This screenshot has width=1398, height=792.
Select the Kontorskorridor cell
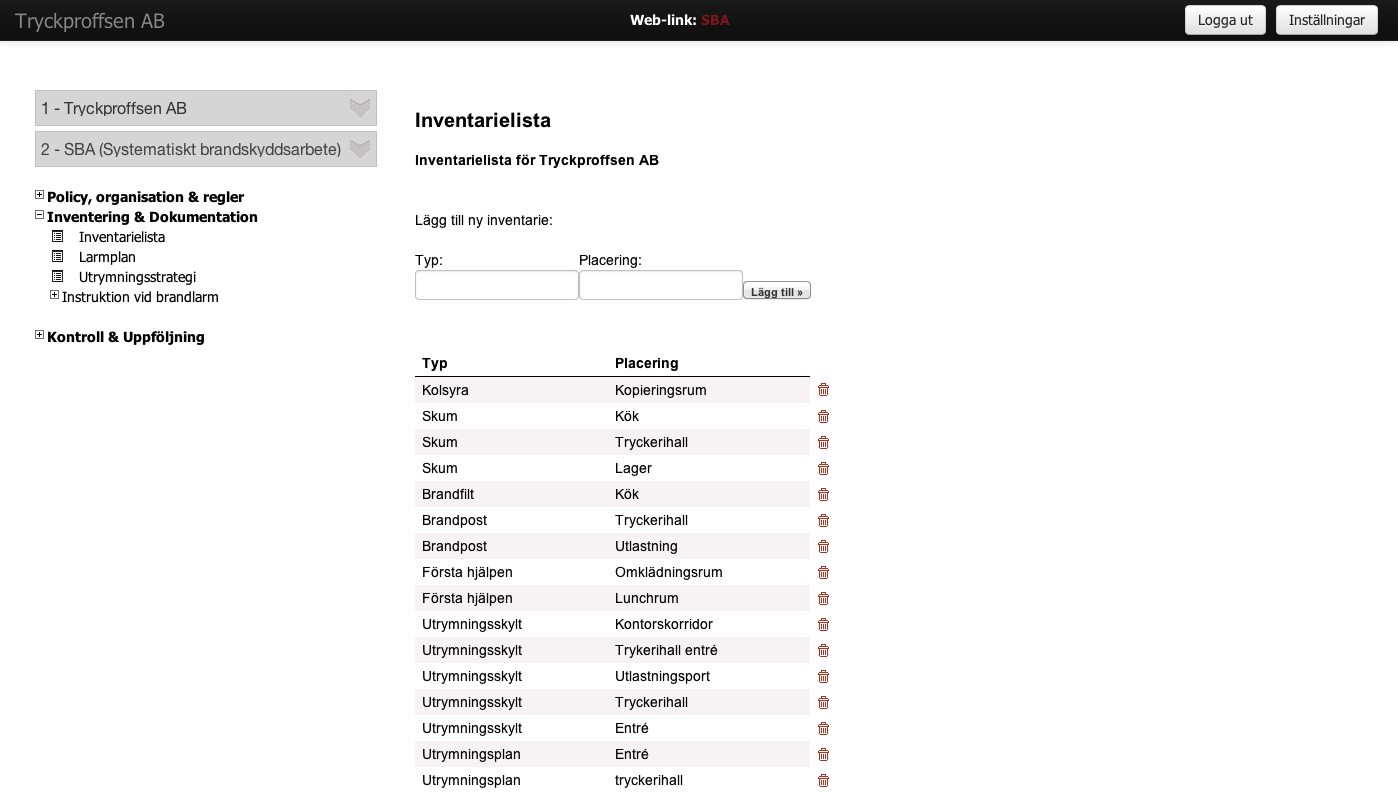664,624
